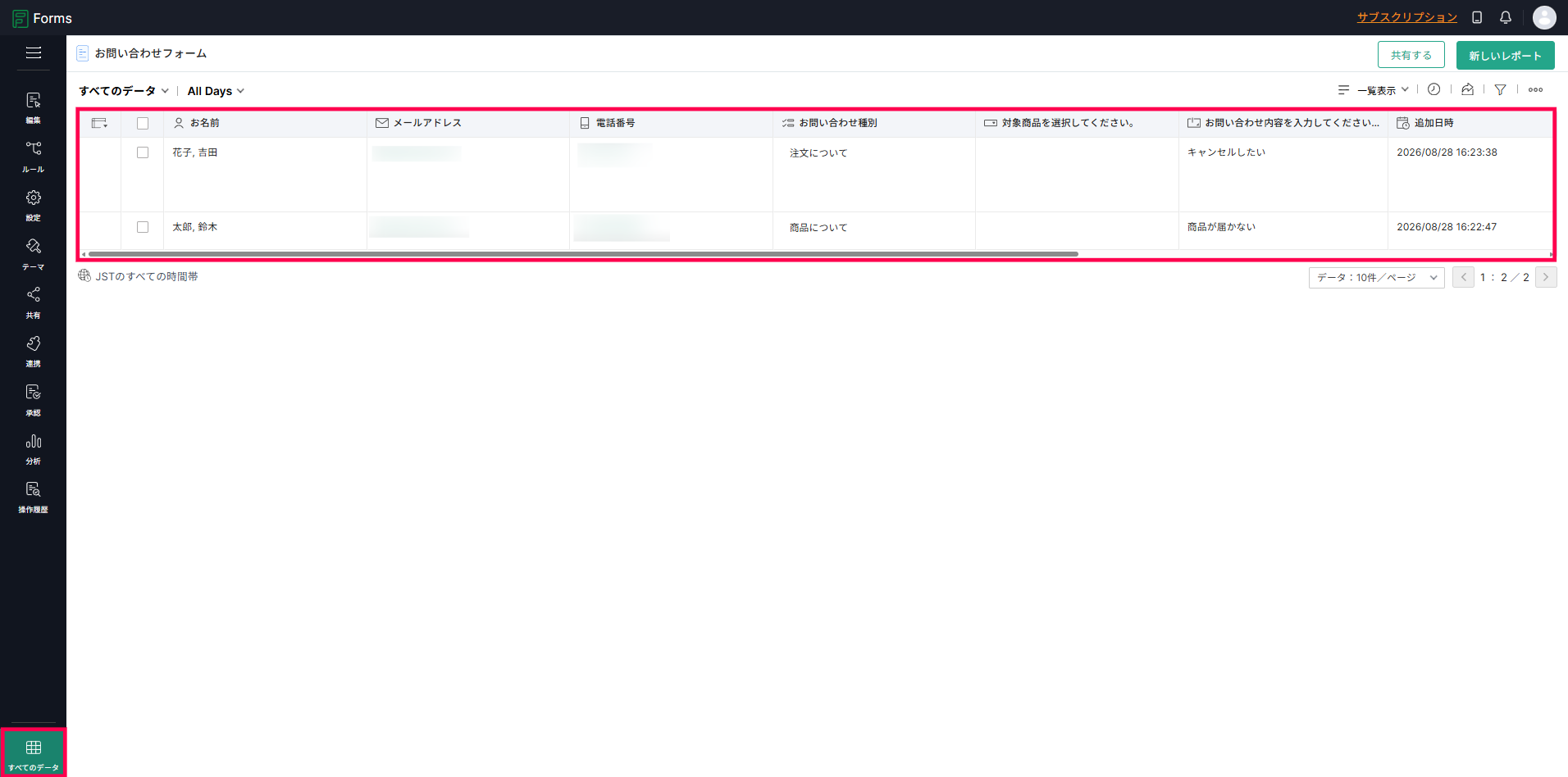Open the 承認 (Approval) sidebar icon
This screenshot has height=777, width=1568.
(33, 400)
